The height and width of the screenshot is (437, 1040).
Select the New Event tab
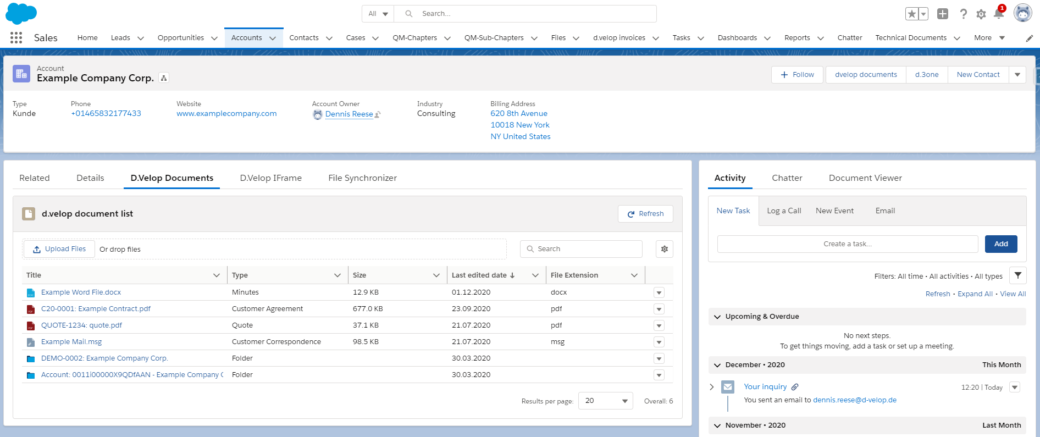834,211
